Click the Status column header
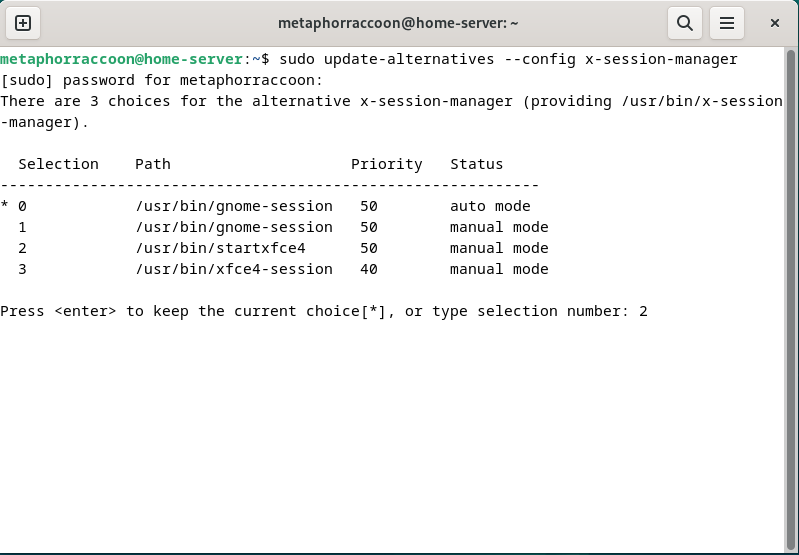The width and height of the screenshot is (799, 555). coord(476,164)
